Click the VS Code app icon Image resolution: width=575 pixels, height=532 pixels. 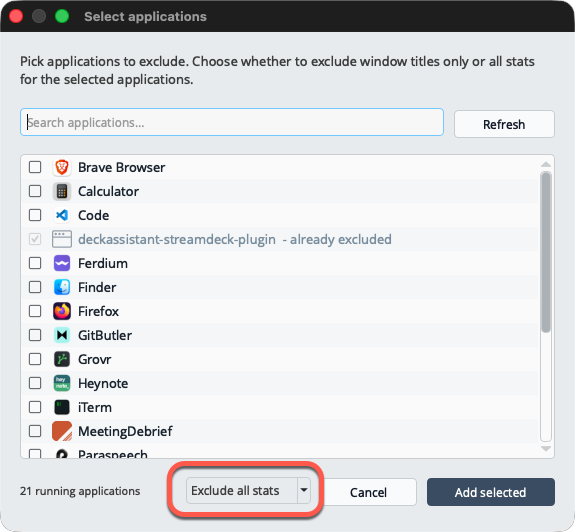coord(62,215)
